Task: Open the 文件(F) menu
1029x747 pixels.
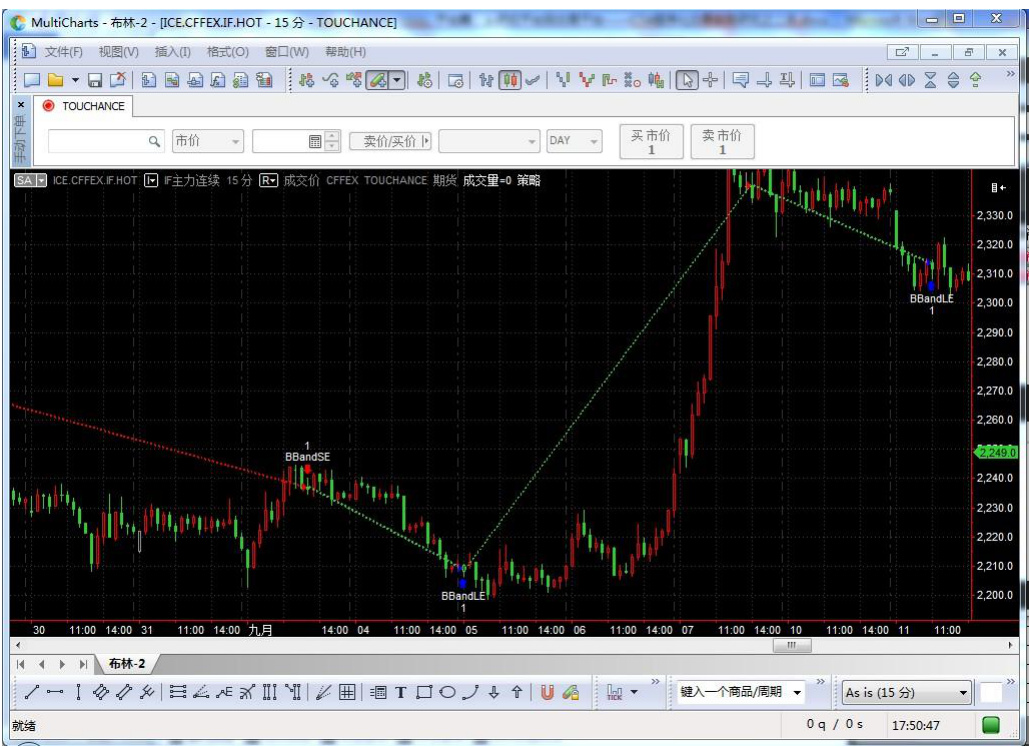Action: click(x=64, y=52)
